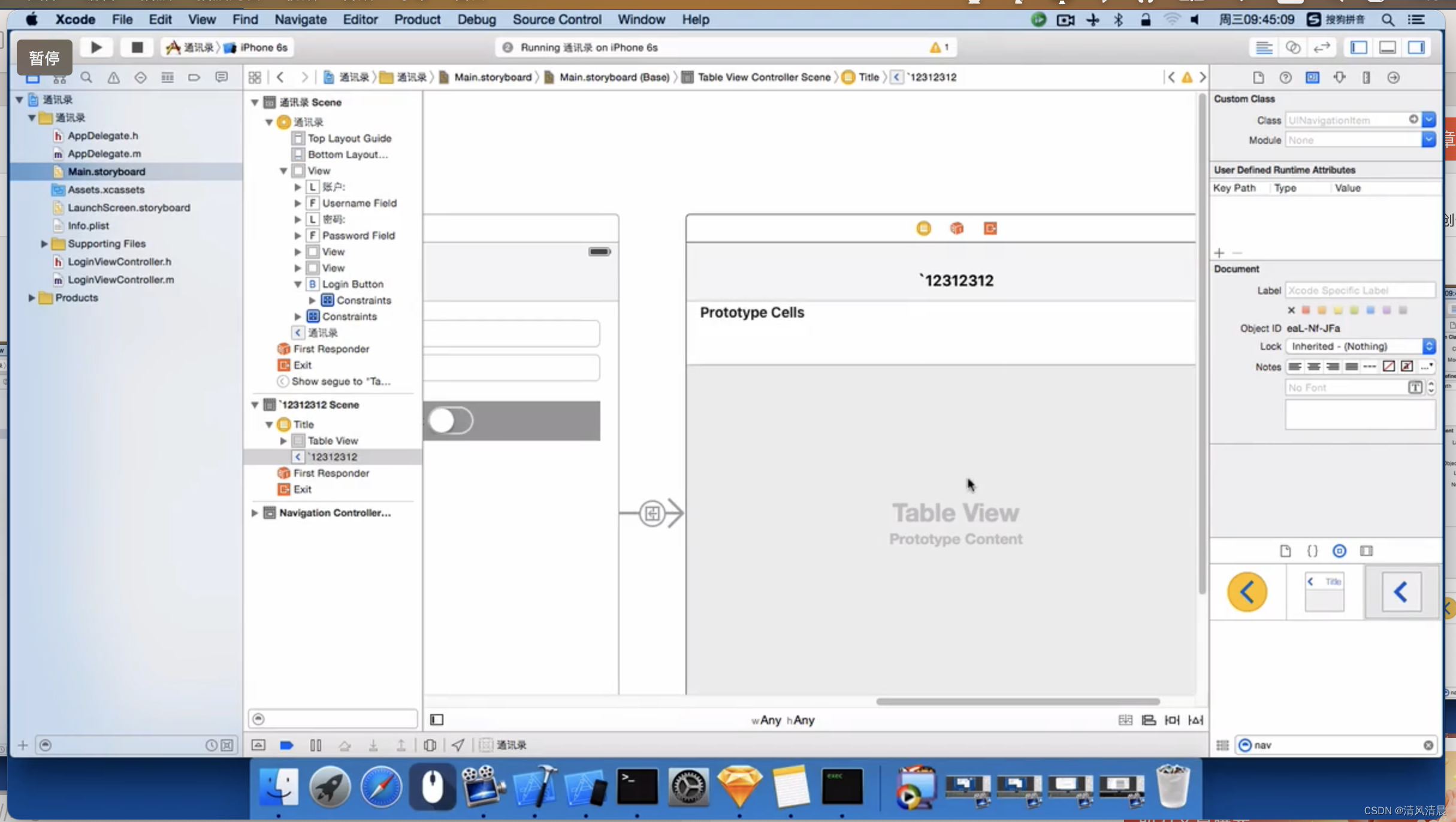Show the Assistant editor
This screenshot has width=1456, height=822.
[x=1293, y=47]
